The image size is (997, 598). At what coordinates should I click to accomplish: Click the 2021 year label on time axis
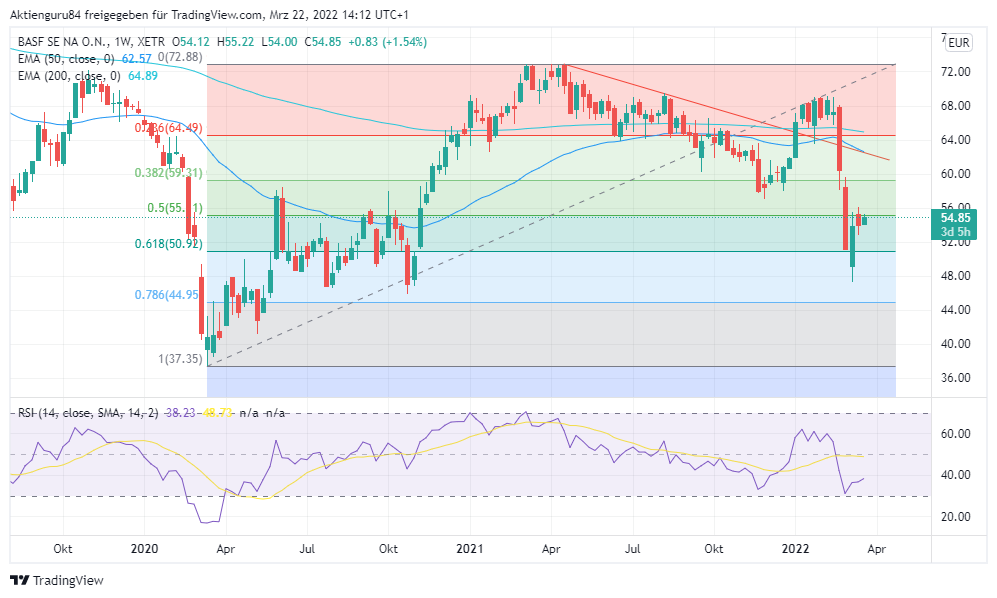tap(470, 549)
